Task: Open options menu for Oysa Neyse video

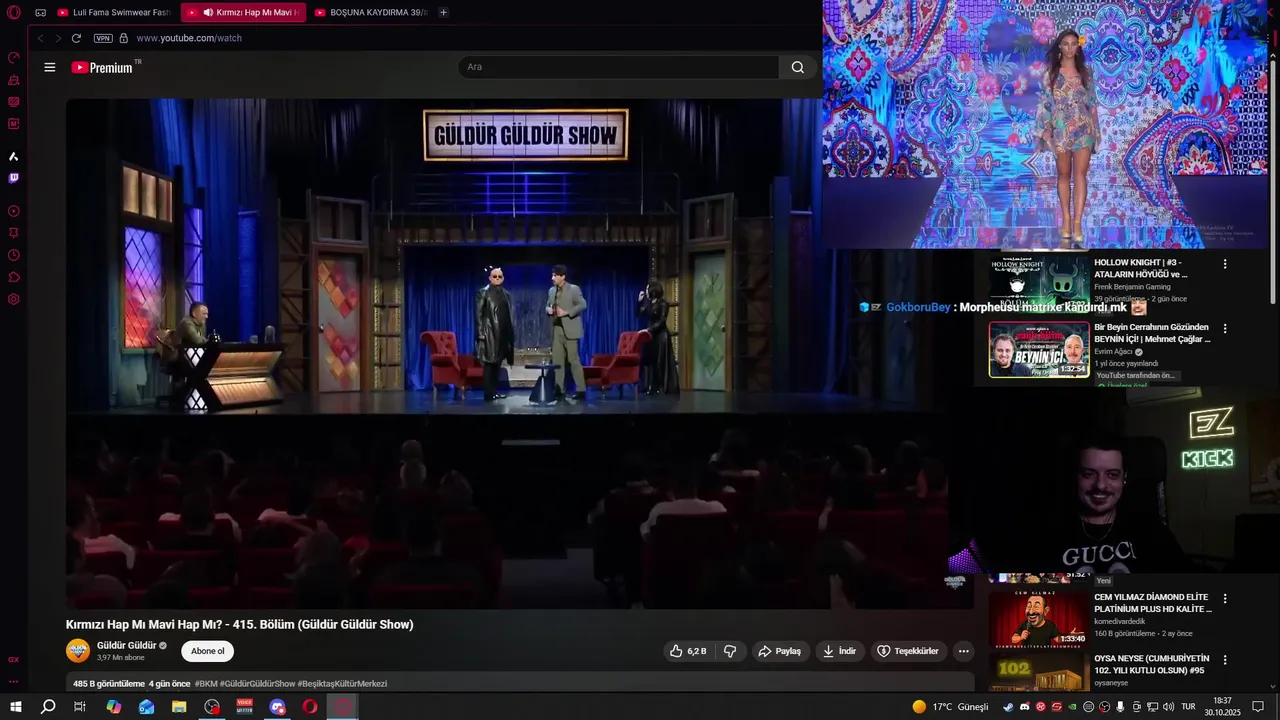Action: click(x=1225, y=660)
